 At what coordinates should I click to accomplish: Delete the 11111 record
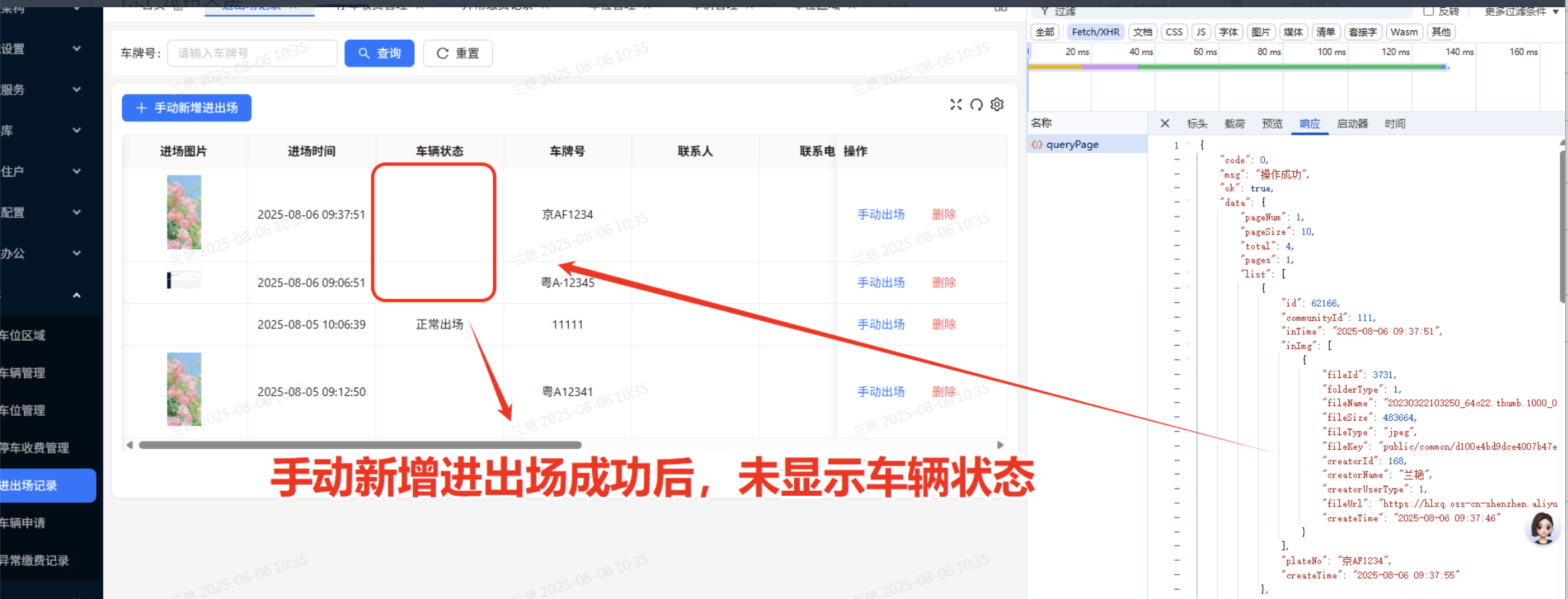tap(944, 324)
